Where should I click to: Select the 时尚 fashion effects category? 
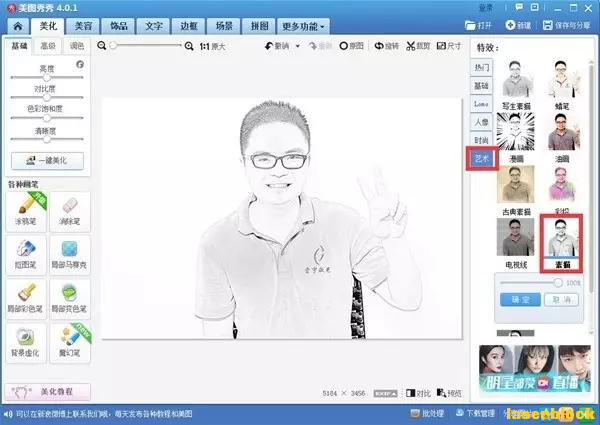[x=481, y=140]
